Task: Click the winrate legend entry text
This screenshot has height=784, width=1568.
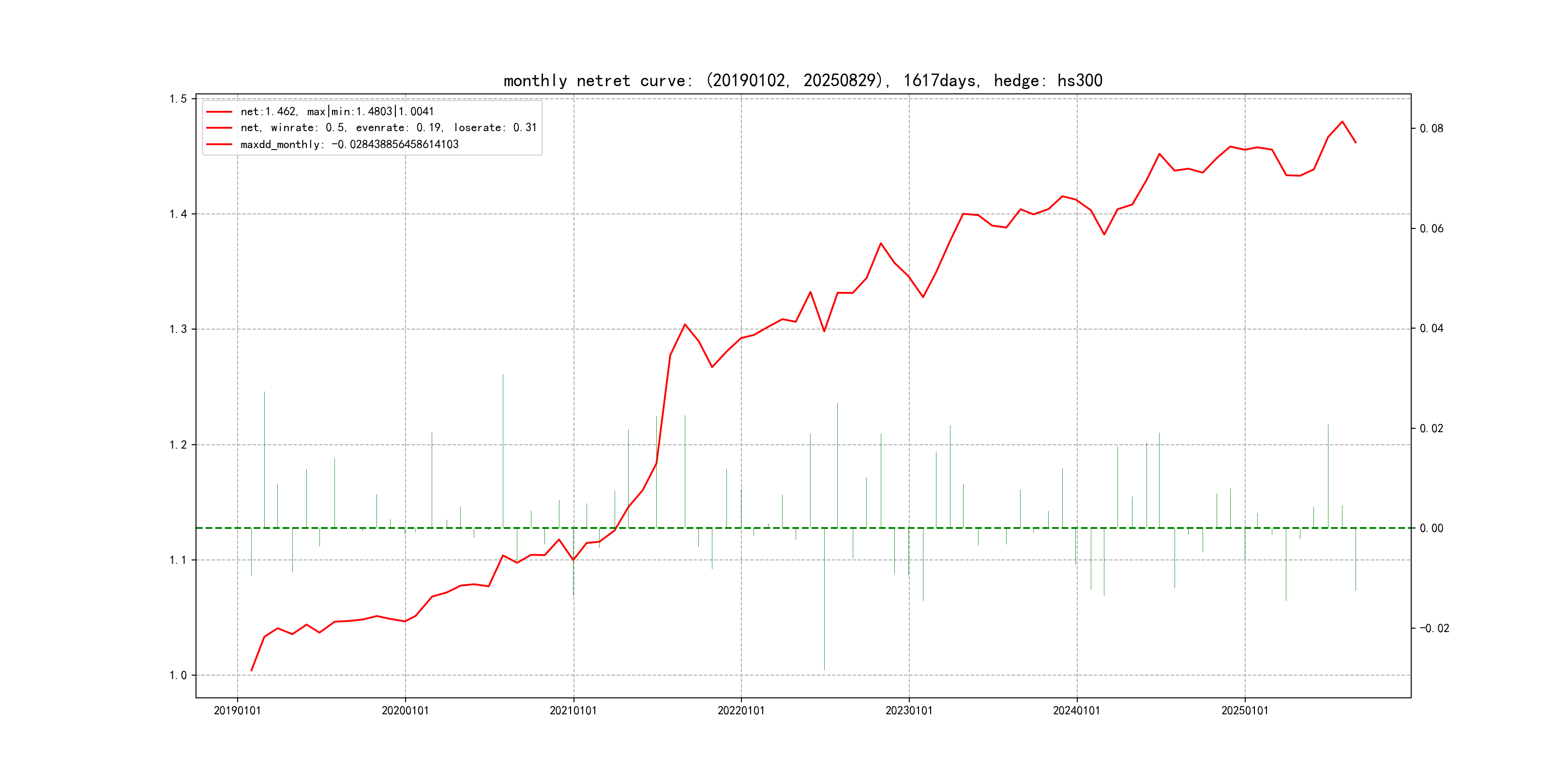Action: pyautogui.click(x=388, y=128)
